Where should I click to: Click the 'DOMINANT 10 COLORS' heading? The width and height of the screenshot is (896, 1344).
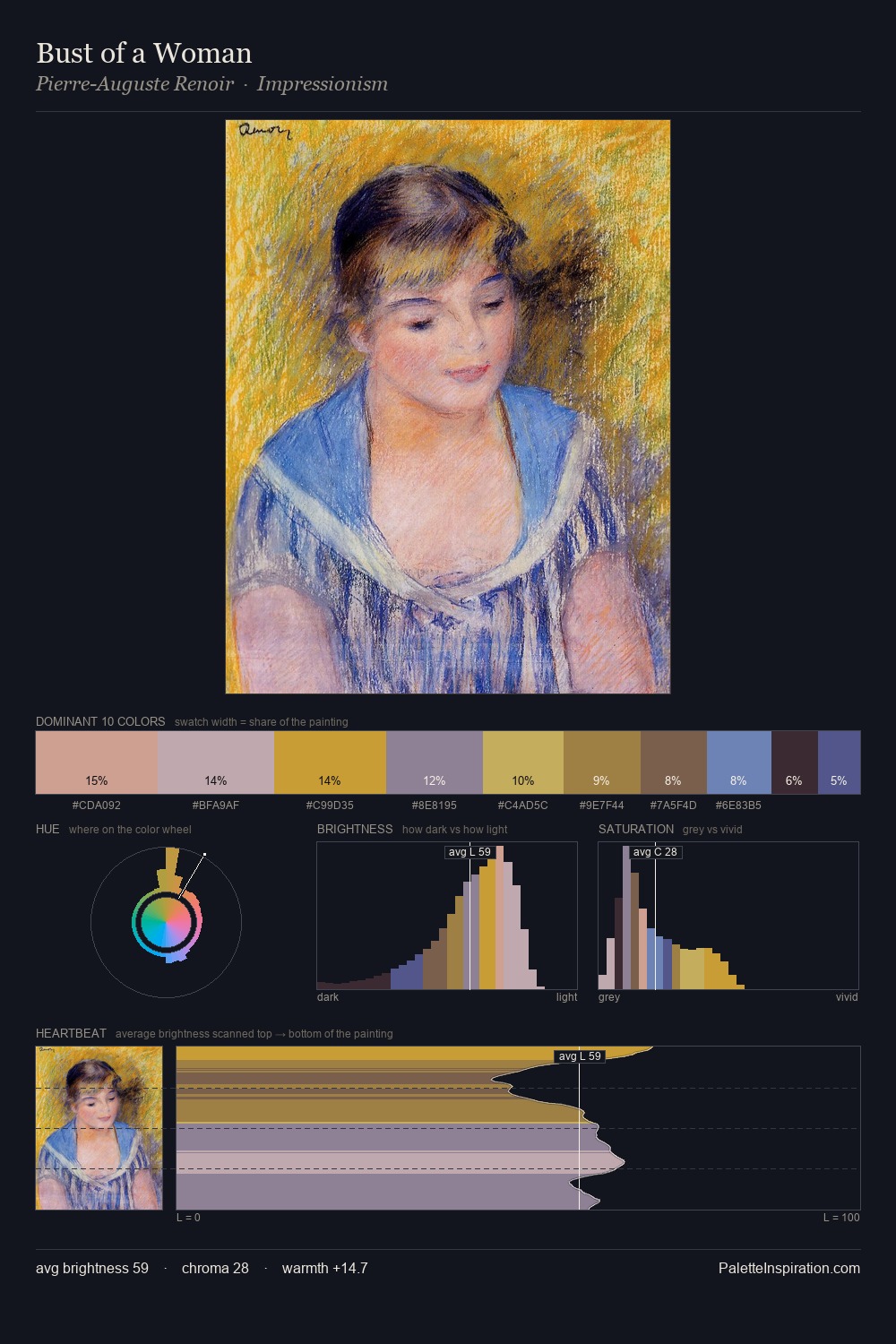[x=100, y=721]
